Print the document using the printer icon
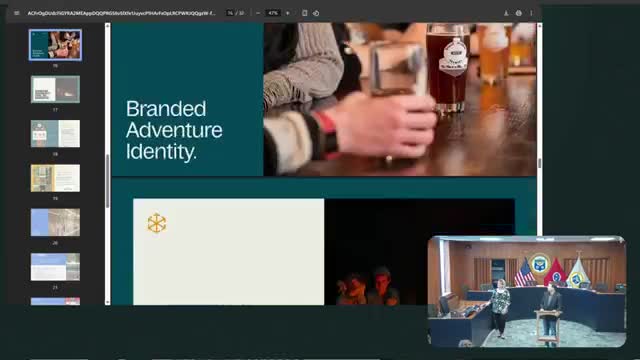 [518, 13]
